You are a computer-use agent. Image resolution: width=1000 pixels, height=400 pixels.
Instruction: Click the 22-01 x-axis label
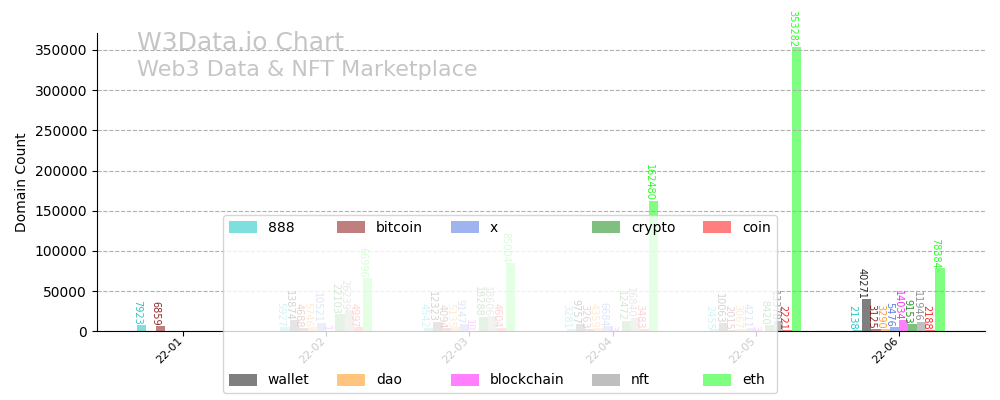169,351
